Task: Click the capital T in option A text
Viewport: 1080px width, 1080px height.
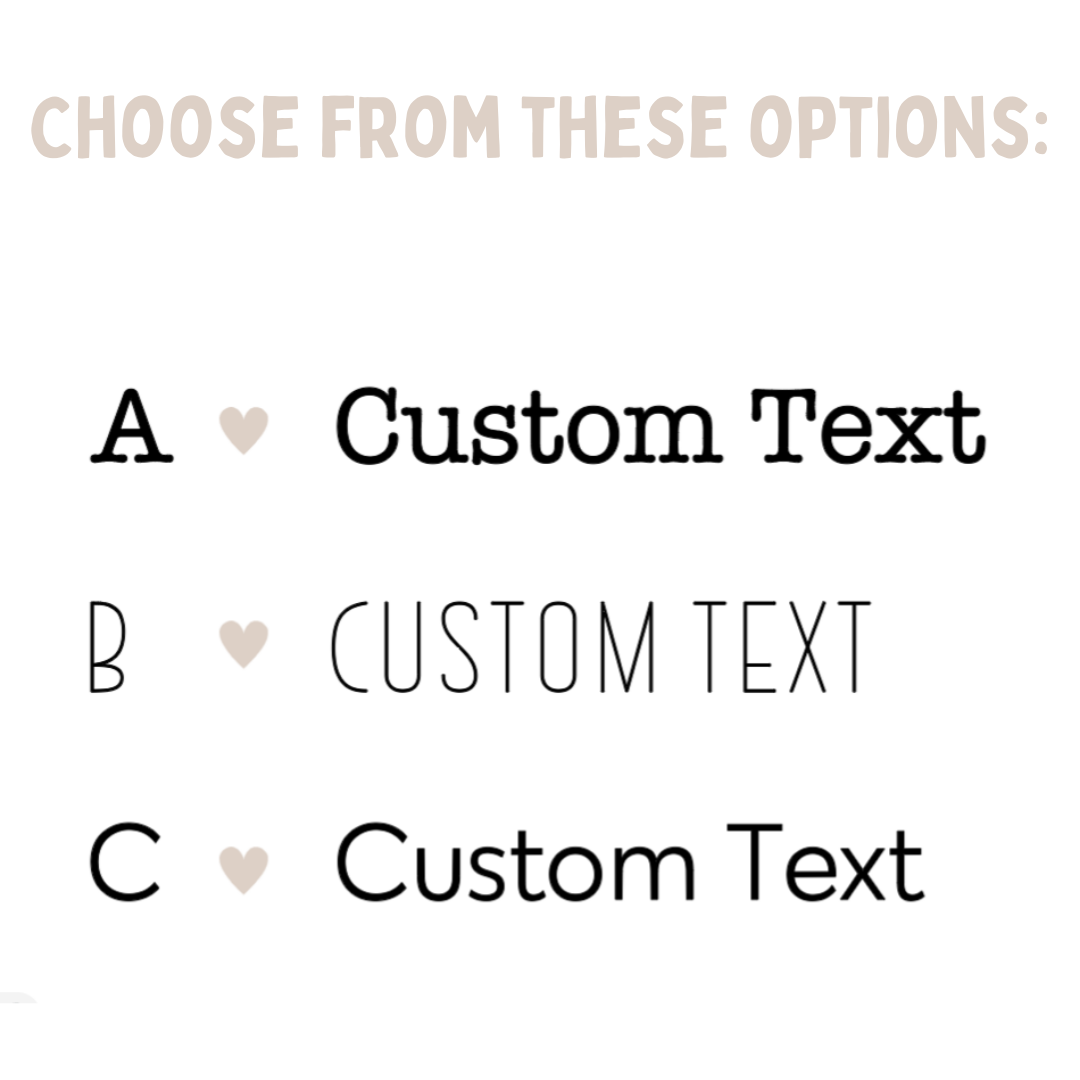Action: (x=784, y=425)
